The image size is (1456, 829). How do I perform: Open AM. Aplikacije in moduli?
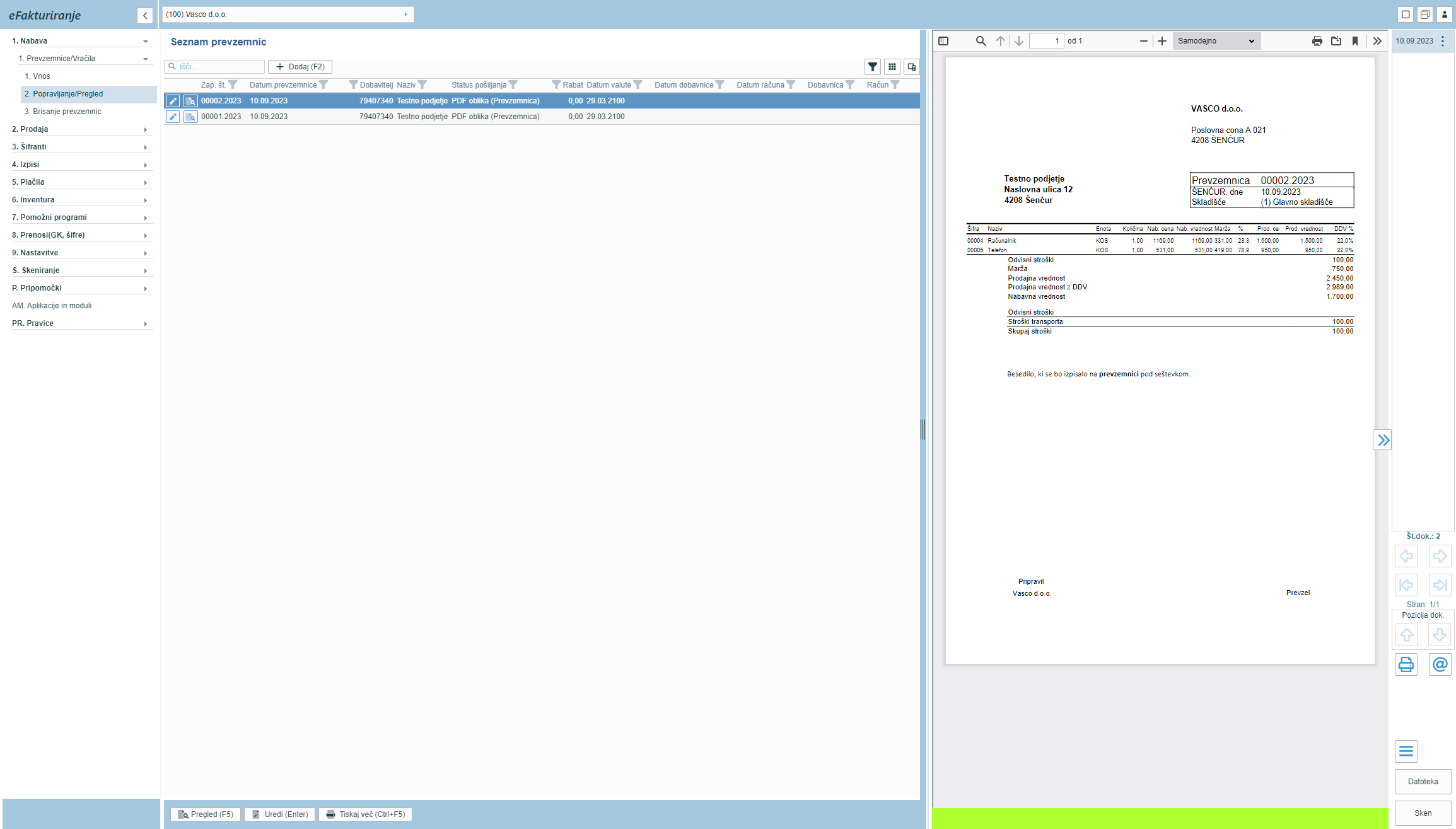tap(82, 306)
